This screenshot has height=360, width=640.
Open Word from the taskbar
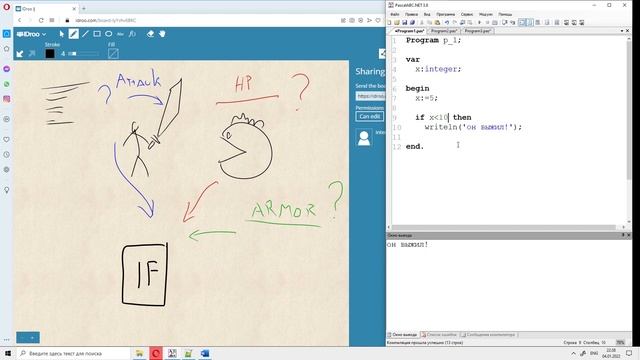pyautogui.click(x=205, y=353)
